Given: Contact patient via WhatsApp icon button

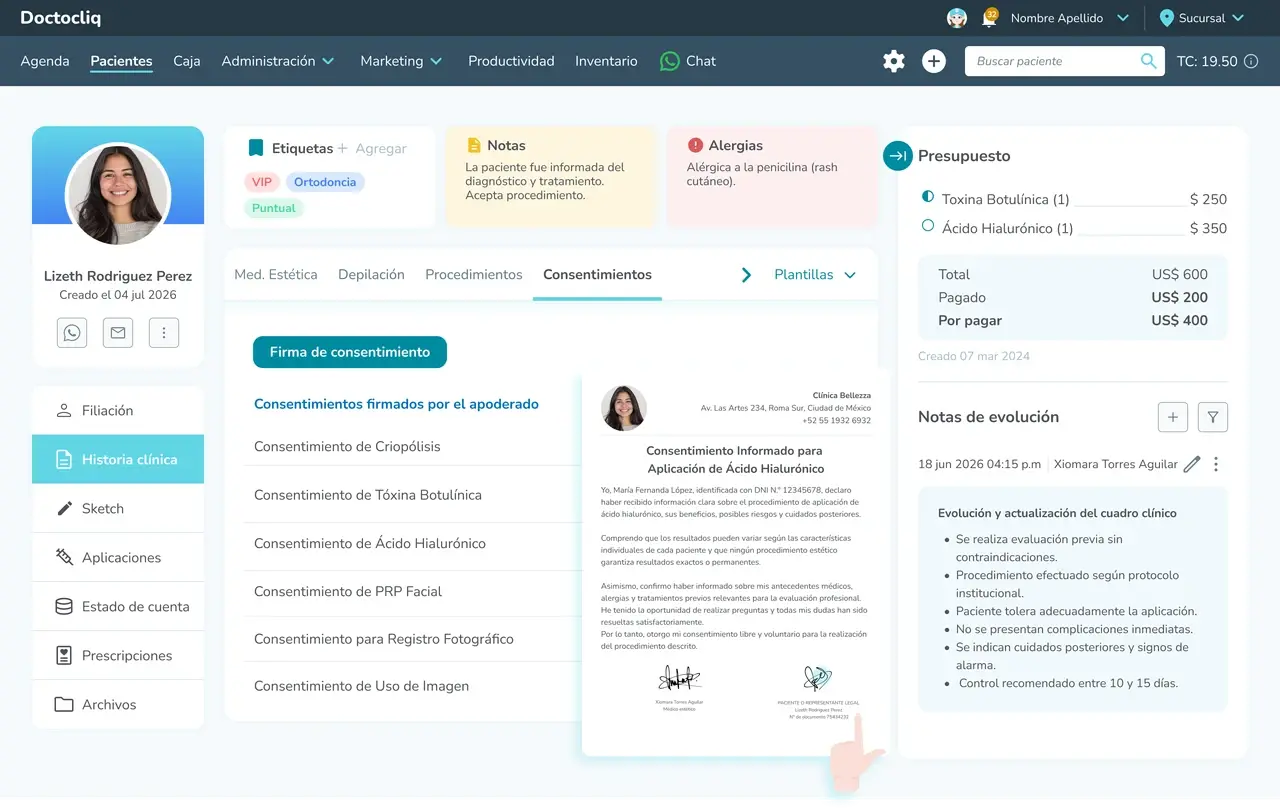Looking at the screenshot, I should point(72,333).
